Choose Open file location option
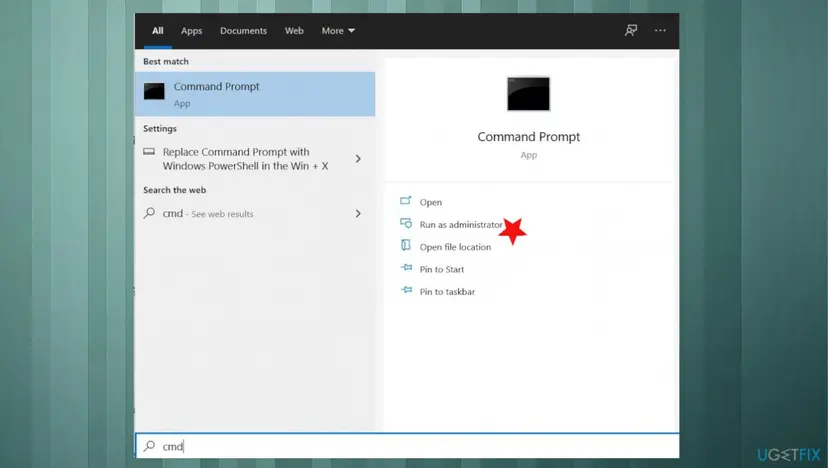 tap(455, 247)
